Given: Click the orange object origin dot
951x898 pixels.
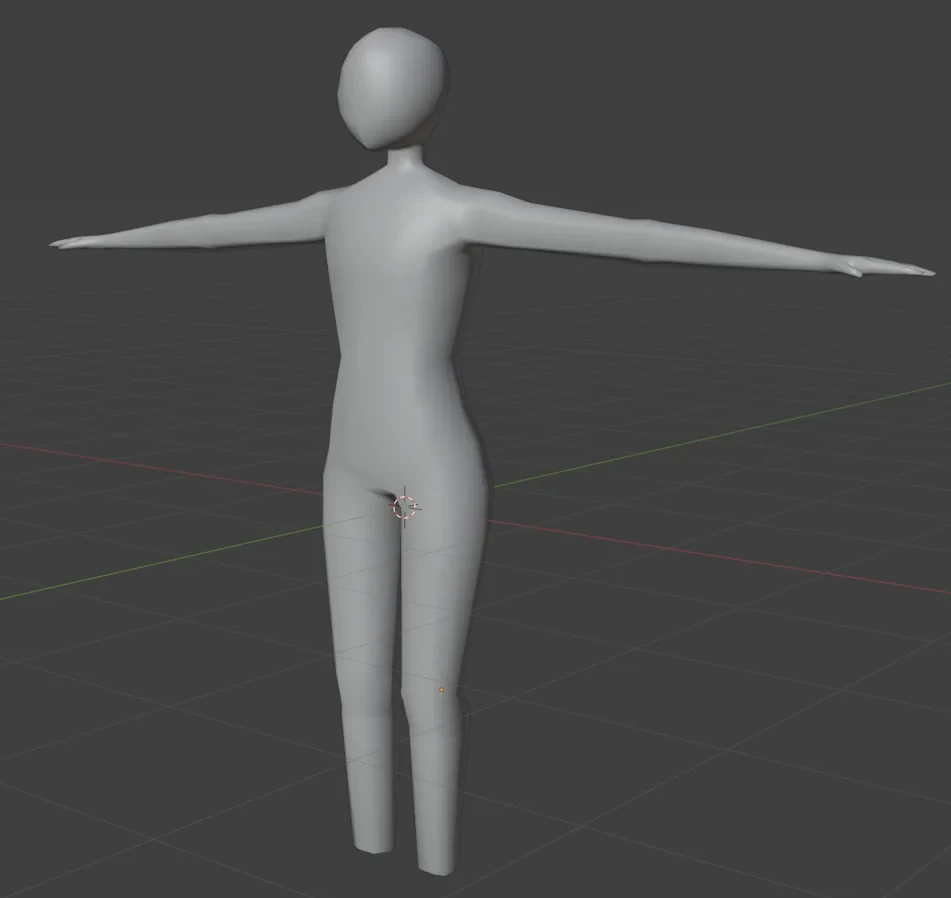Looking at the screenshot, I should pos(442,690).
